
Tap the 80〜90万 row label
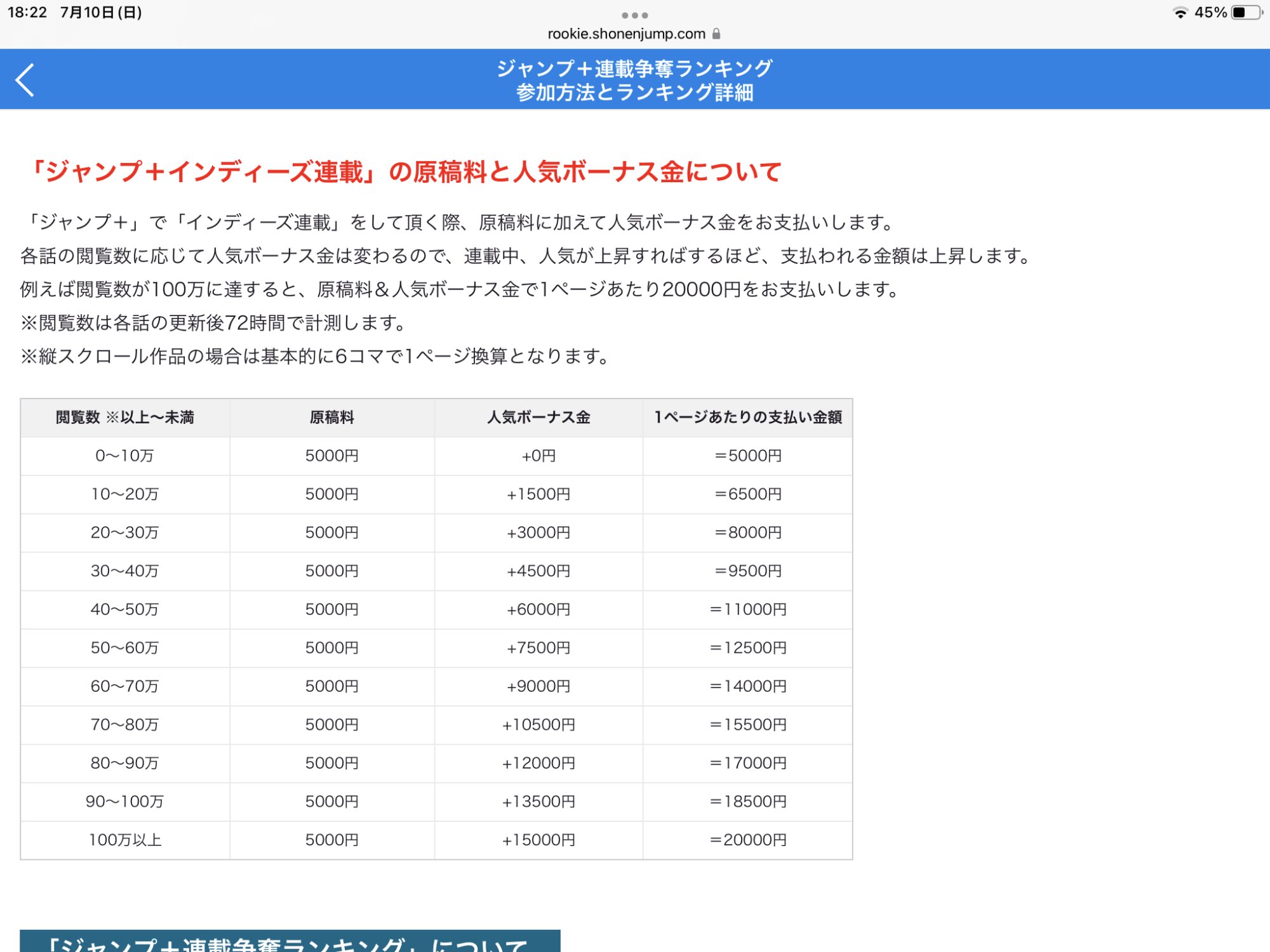pyautogui.click(x=125, y=763)
